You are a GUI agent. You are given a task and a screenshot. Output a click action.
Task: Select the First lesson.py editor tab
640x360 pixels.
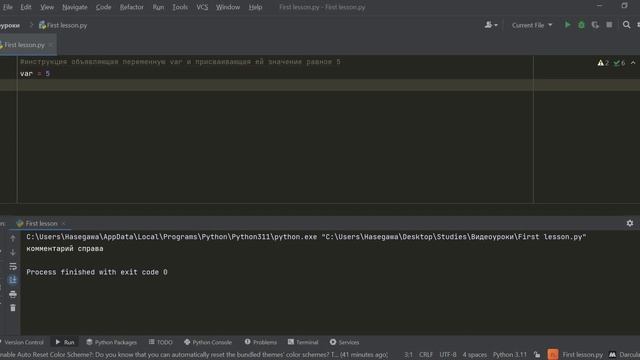pyautogui.click(x=24, y=45)
